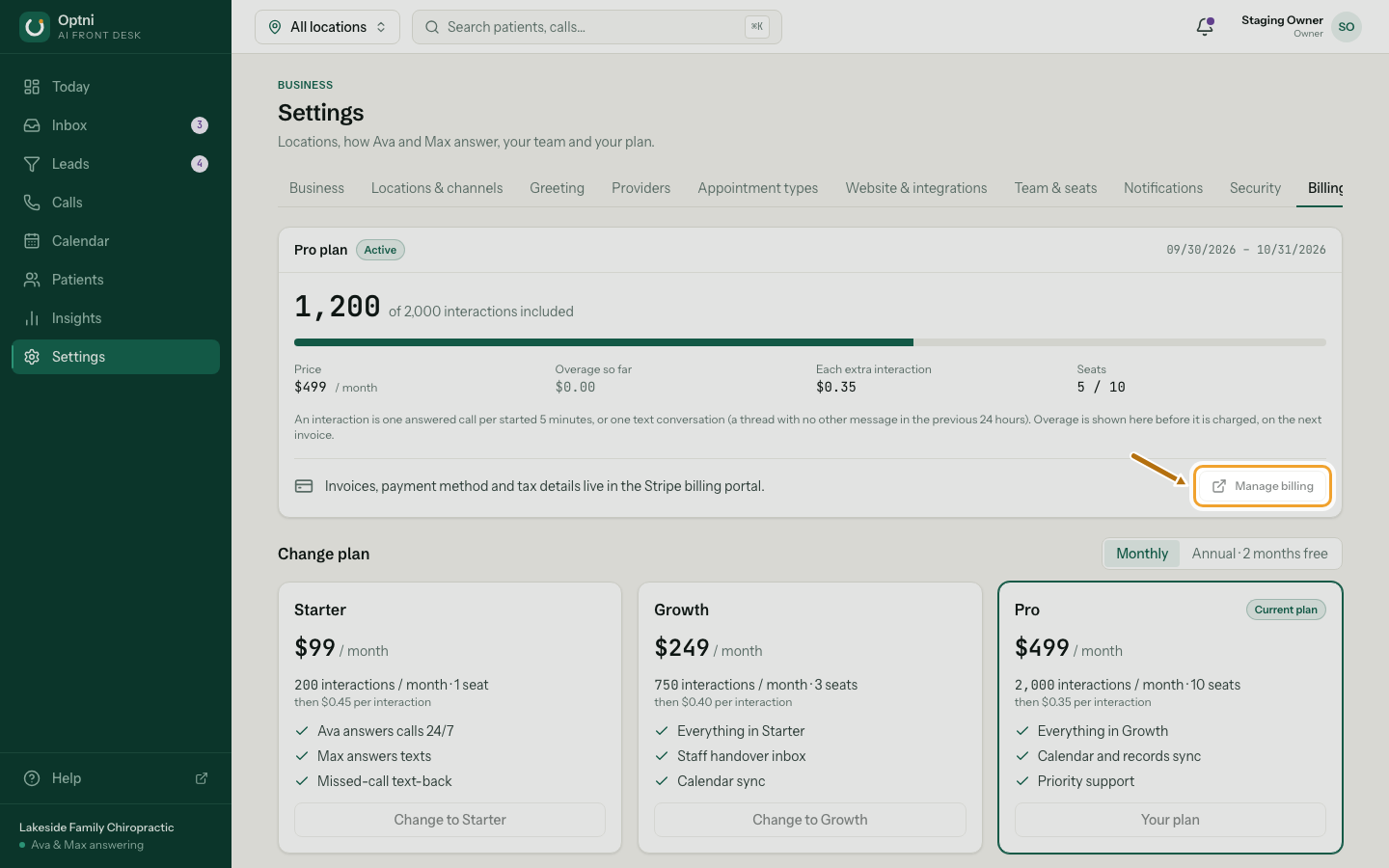Focus the Search patients, calls field
Screen dimensions: 1389x868
pos(597,27)
